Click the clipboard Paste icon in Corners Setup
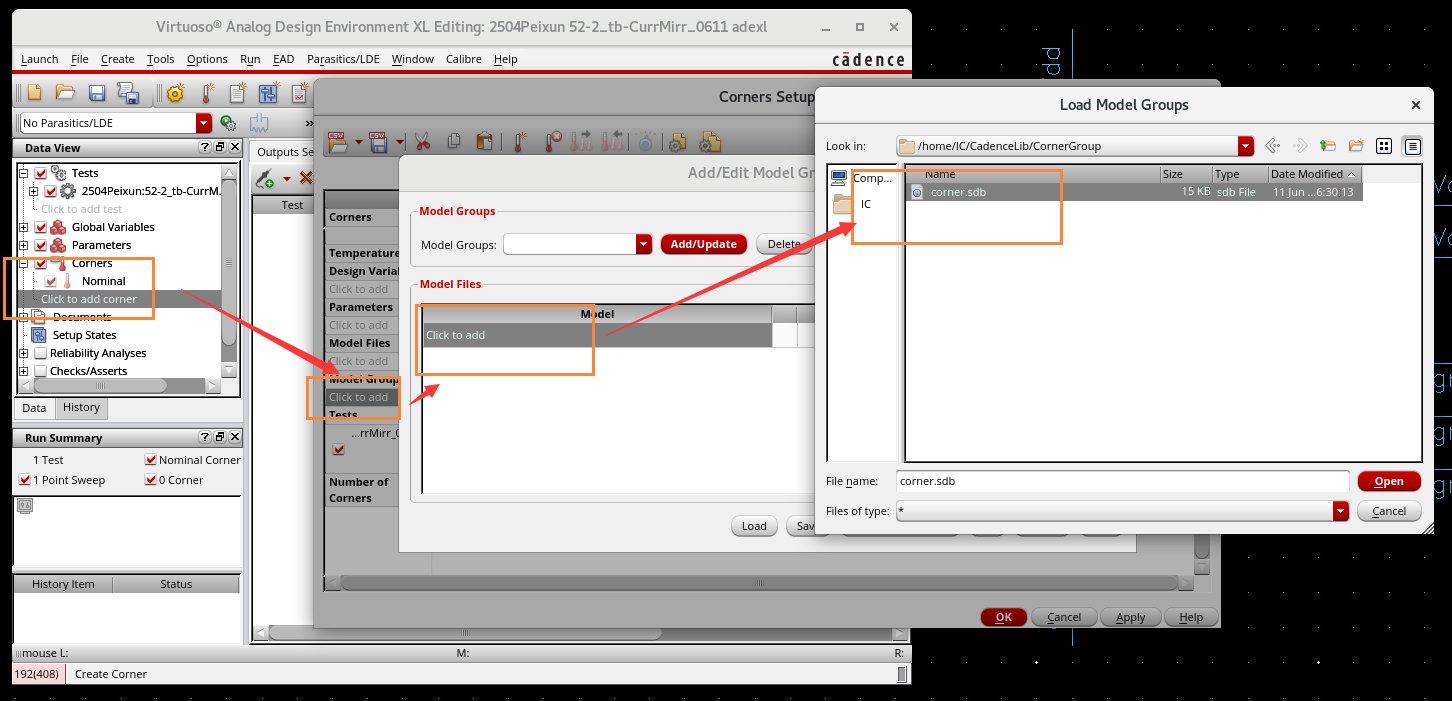 click(x=484, y=142)
